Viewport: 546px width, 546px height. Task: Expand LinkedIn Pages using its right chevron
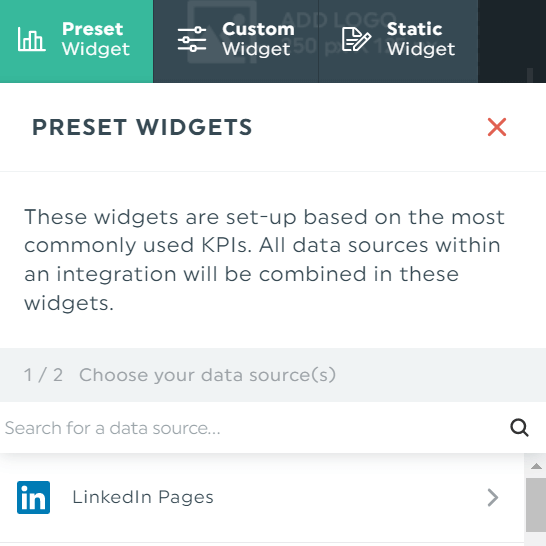pos(493,497)
